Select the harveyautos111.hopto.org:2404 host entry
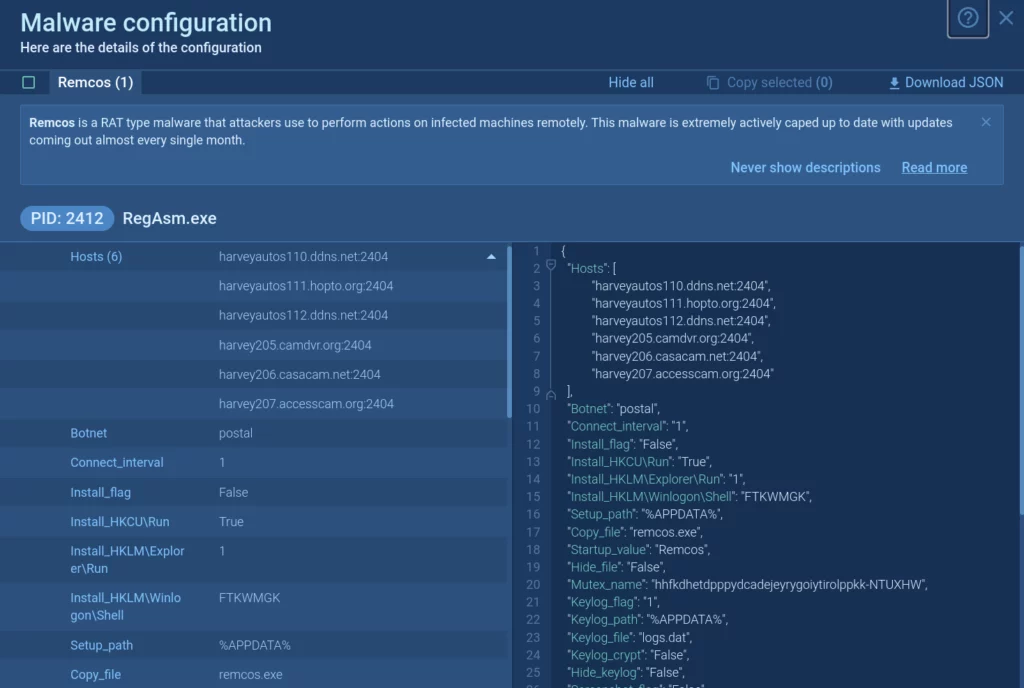Screen dimensions: 1024x688 pyautogui.click(x=306, y=286)
